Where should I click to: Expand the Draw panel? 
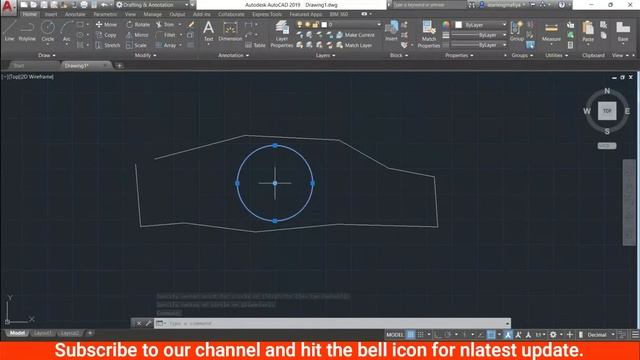click(x=47, y=55)
